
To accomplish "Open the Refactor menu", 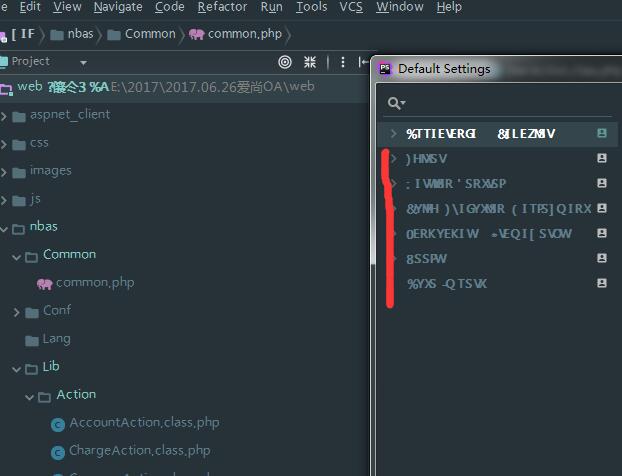I will tap(222, 7).
